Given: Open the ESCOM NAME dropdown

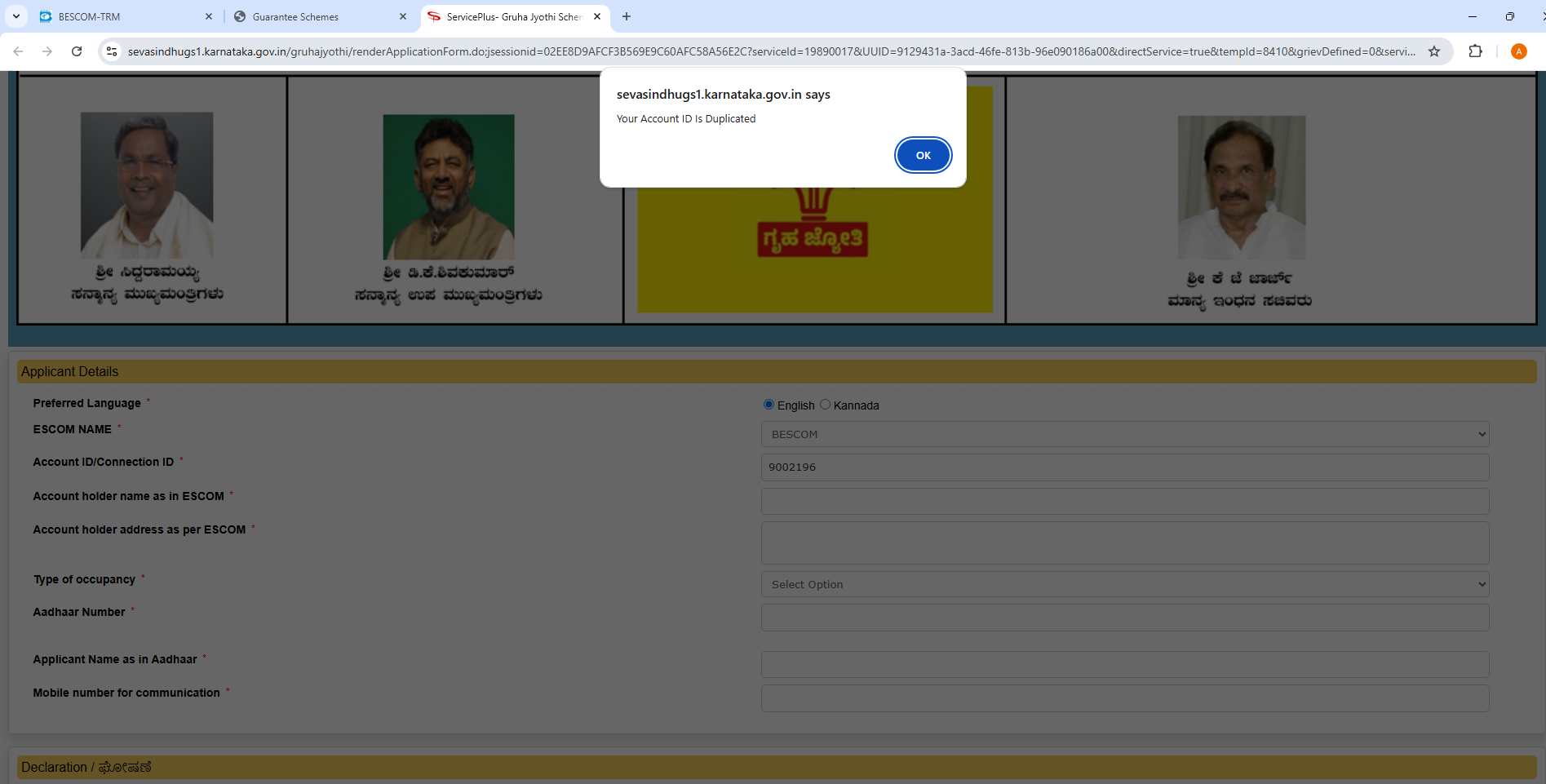Looking at the screenshot, I should pos(1125,434).
